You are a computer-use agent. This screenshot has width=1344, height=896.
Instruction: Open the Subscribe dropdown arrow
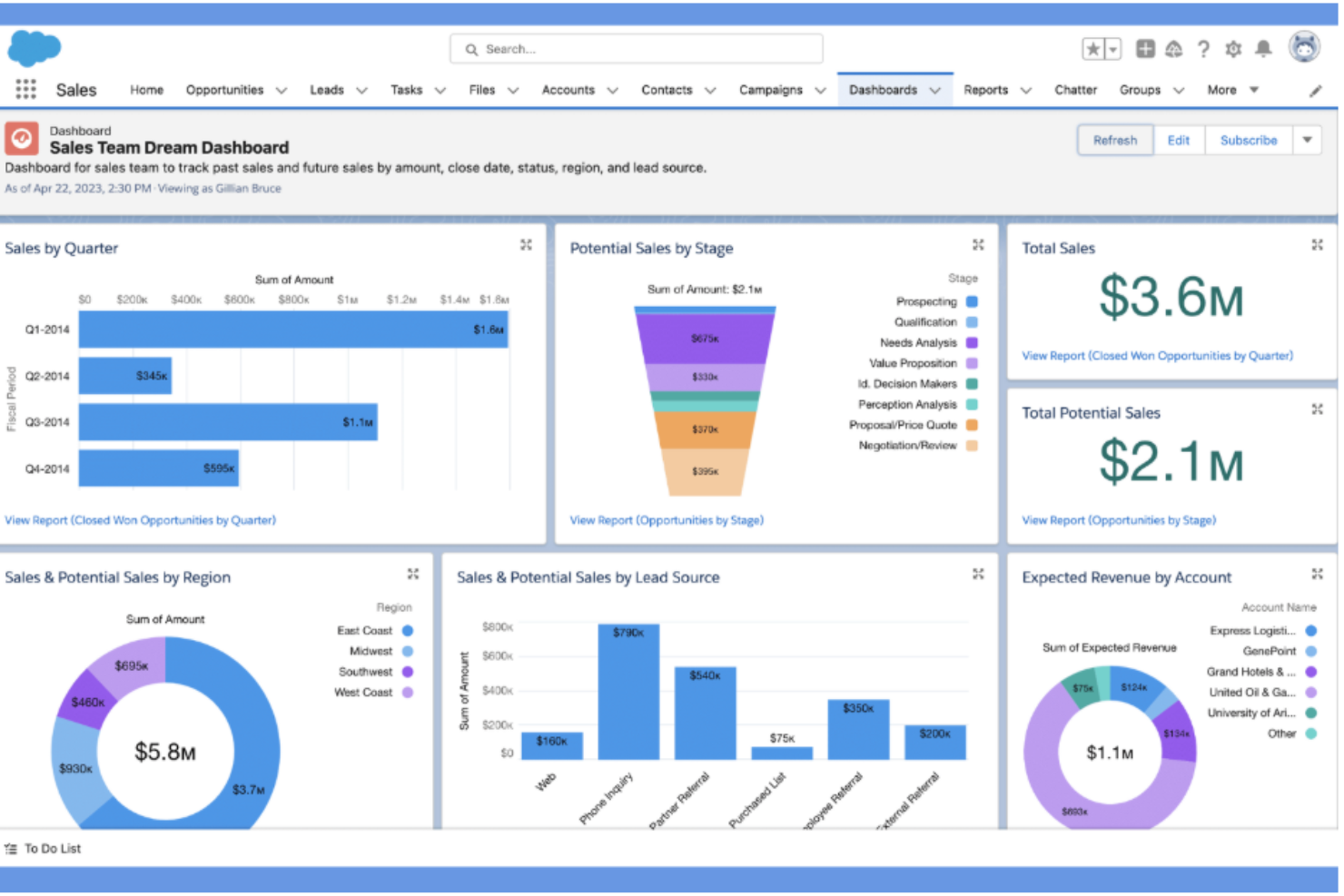tap(1307, 140)
